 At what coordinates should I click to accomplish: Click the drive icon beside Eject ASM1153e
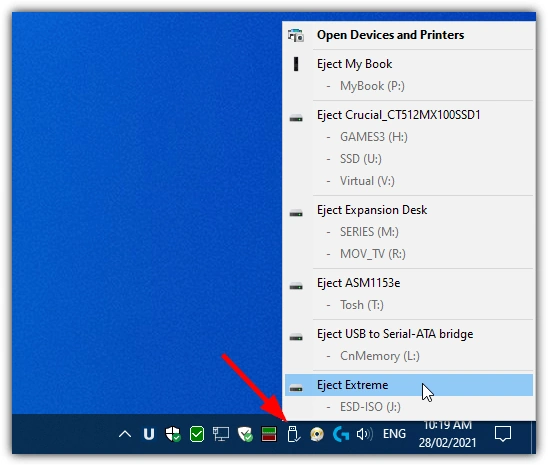coord(296,286)
